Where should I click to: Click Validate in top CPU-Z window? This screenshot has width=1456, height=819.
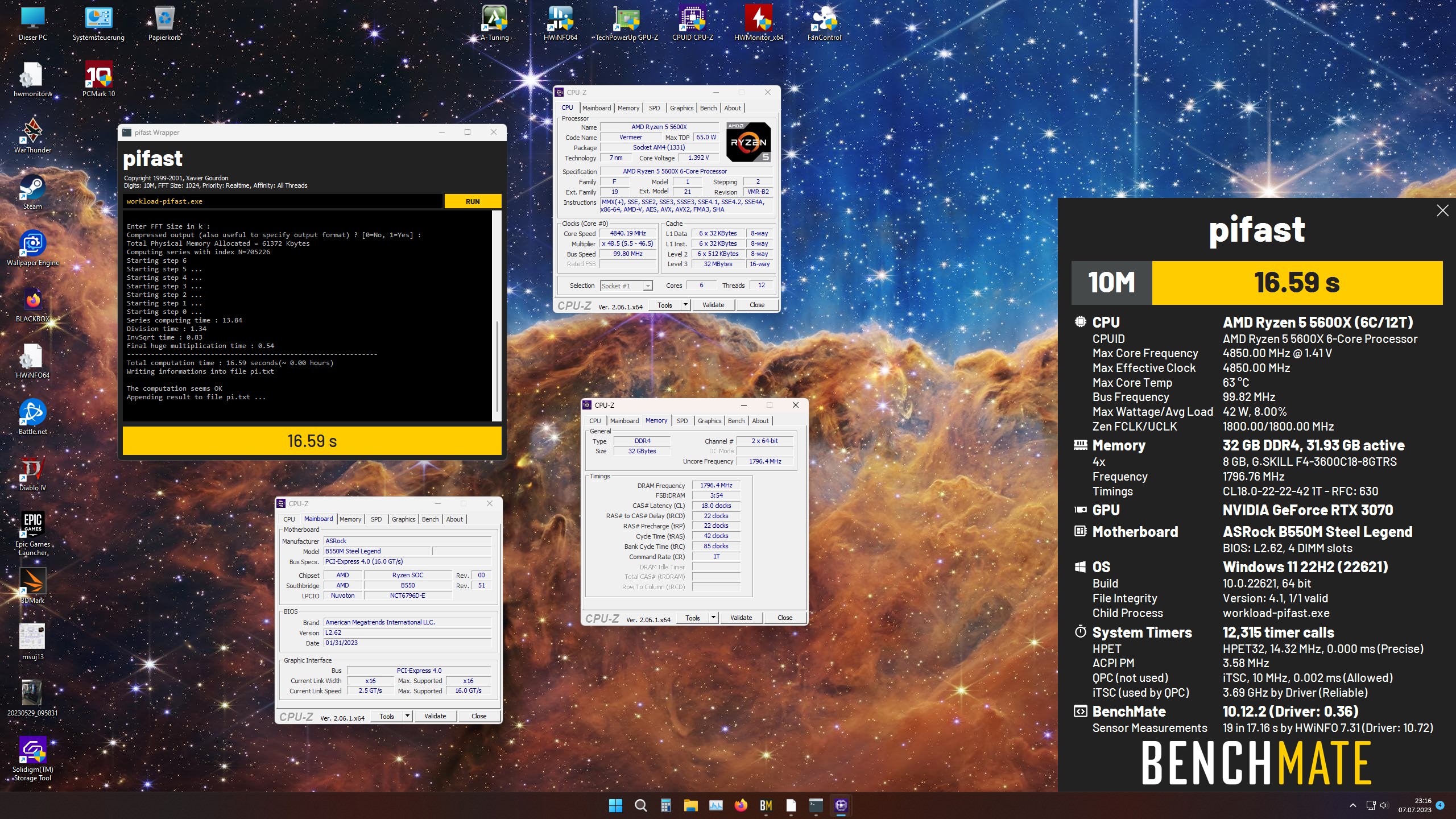pos(713,305)
